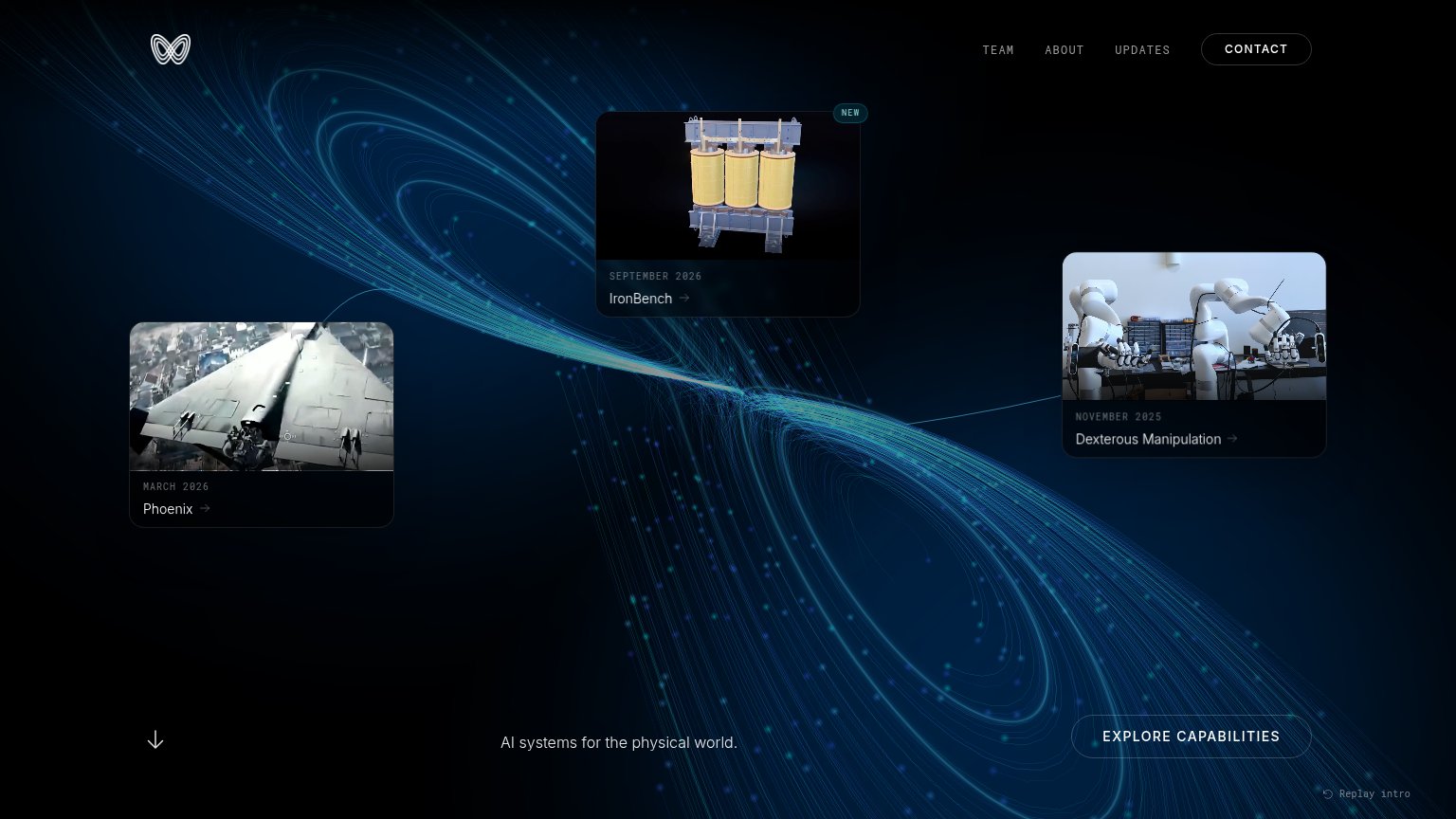Click the Replay intro text link
The width and height of the screenshot is (1456, 819).
click(x=1374, y=794)
